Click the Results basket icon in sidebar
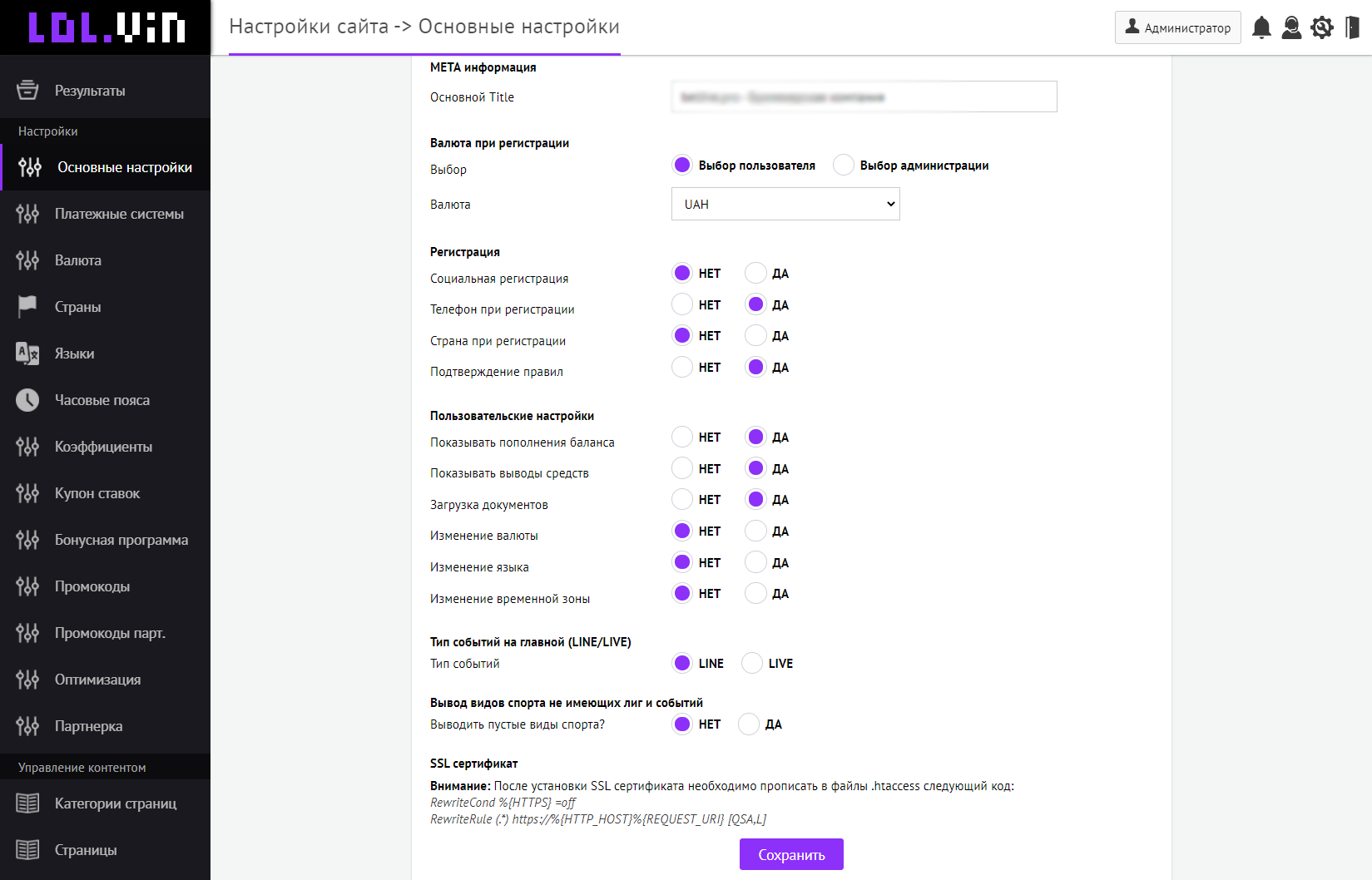The height and width of the screenshot is (880, 1372). click(27, 90)
